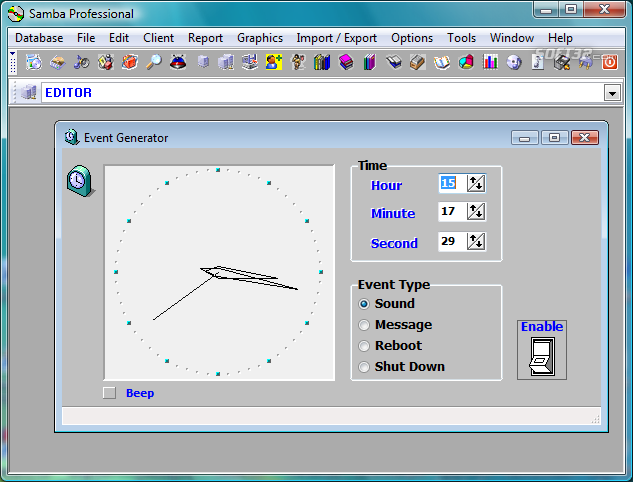Open the Import / Export menu
The height and width of the screenshot is (482, 633).
pyautogui.click(x=336, y=38)
